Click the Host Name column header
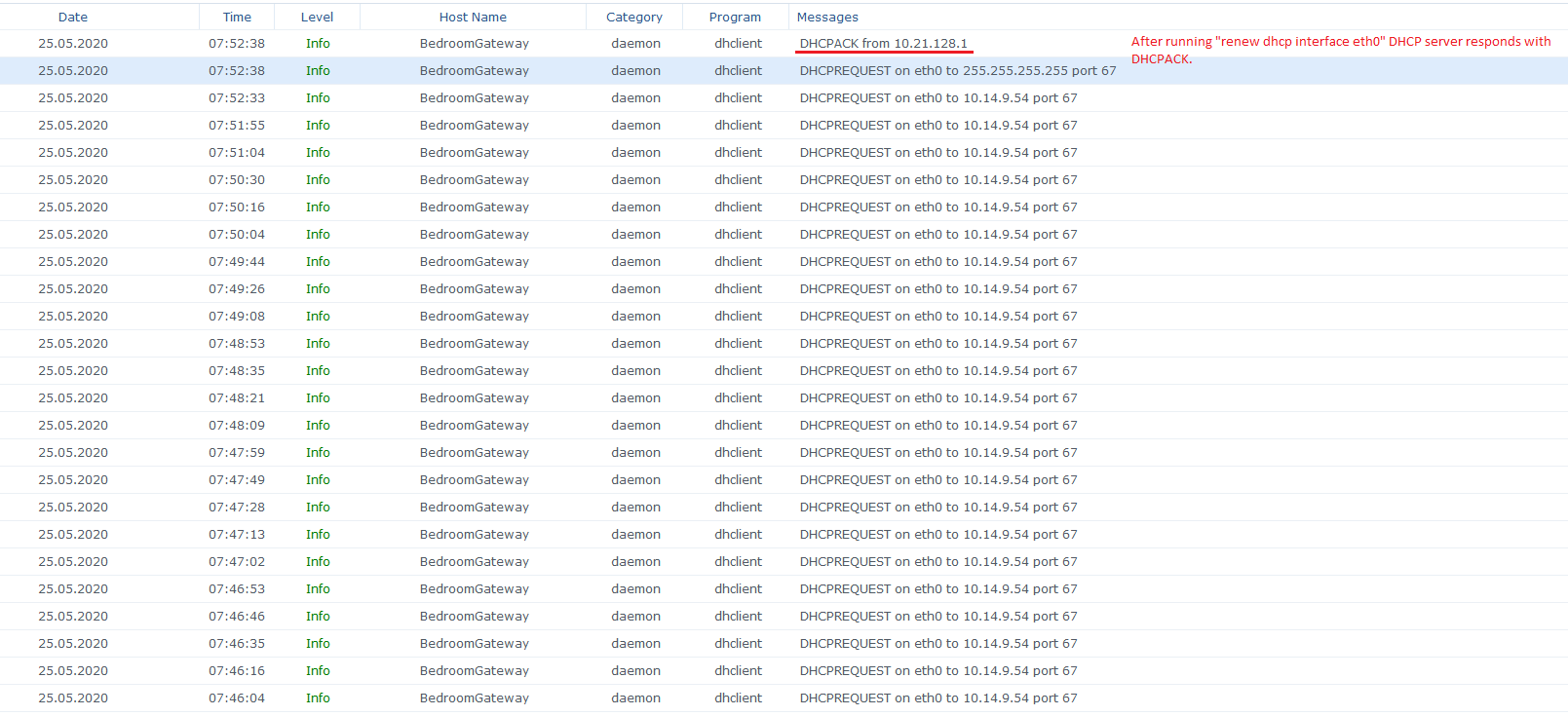The image size is (1568, 716). 473,17
